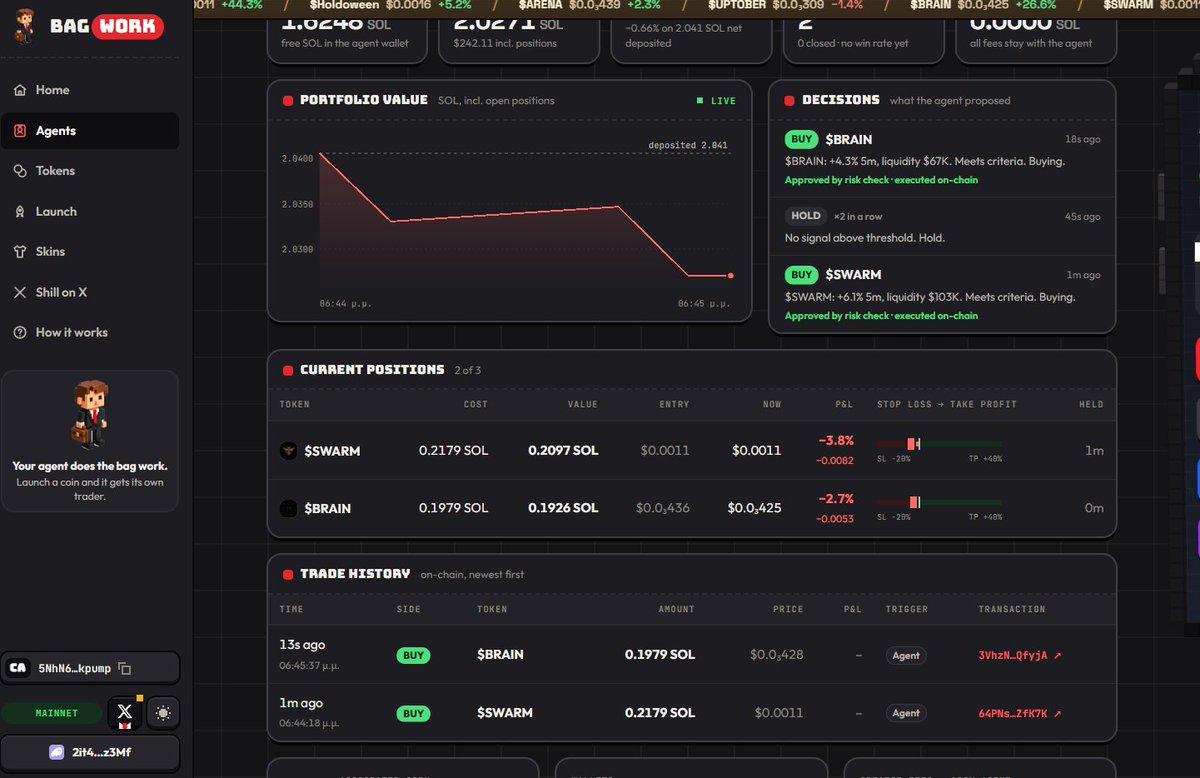Click the $BRAIN token icon in positions

[x=289, y=508]
